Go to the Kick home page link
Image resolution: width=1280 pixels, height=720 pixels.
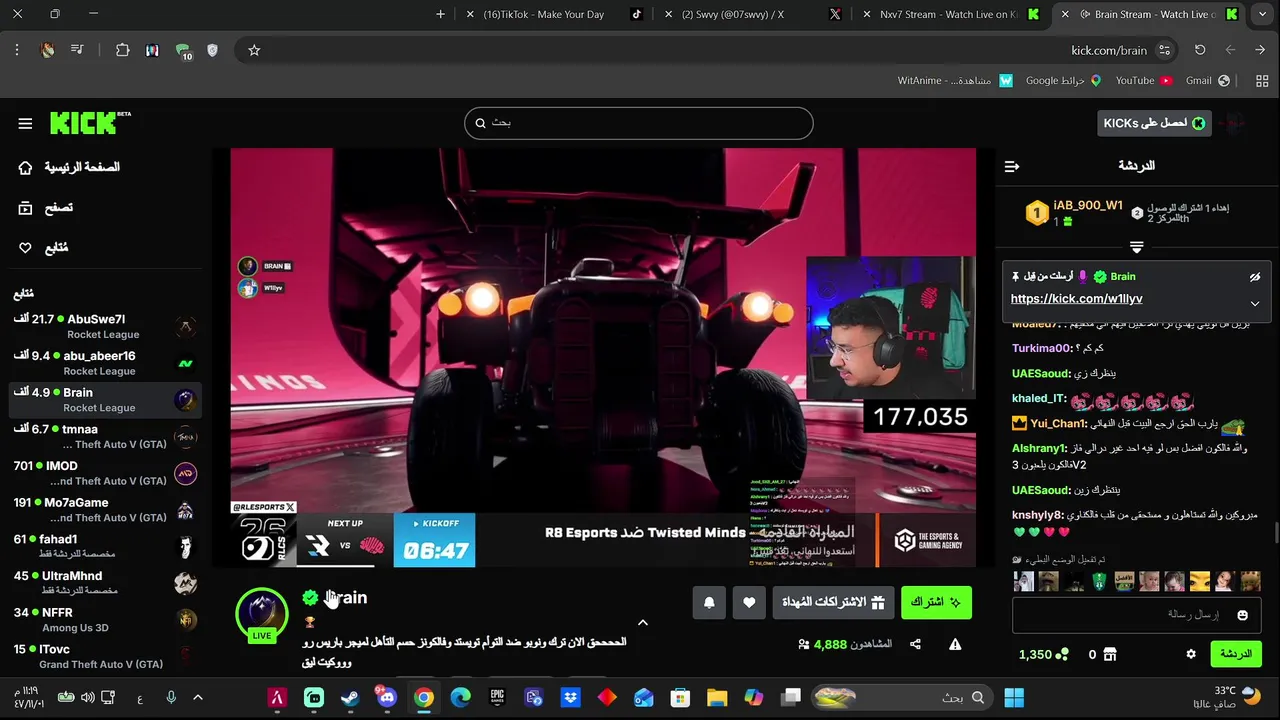pos(69,167)
